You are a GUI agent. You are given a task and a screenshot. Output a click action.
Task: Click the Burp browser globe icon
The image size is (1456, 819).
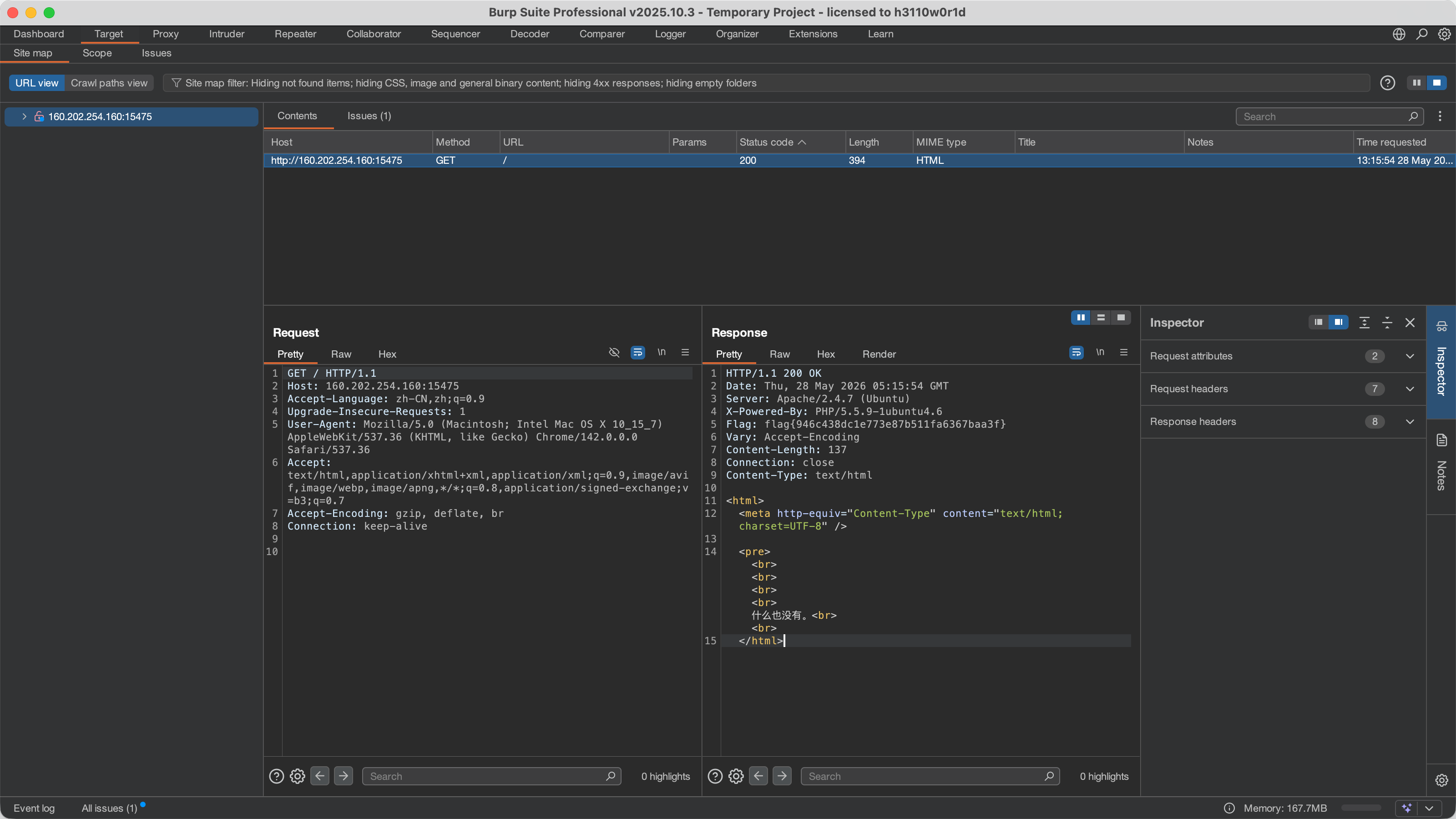pyautogui.click(x=1399, y=34)
